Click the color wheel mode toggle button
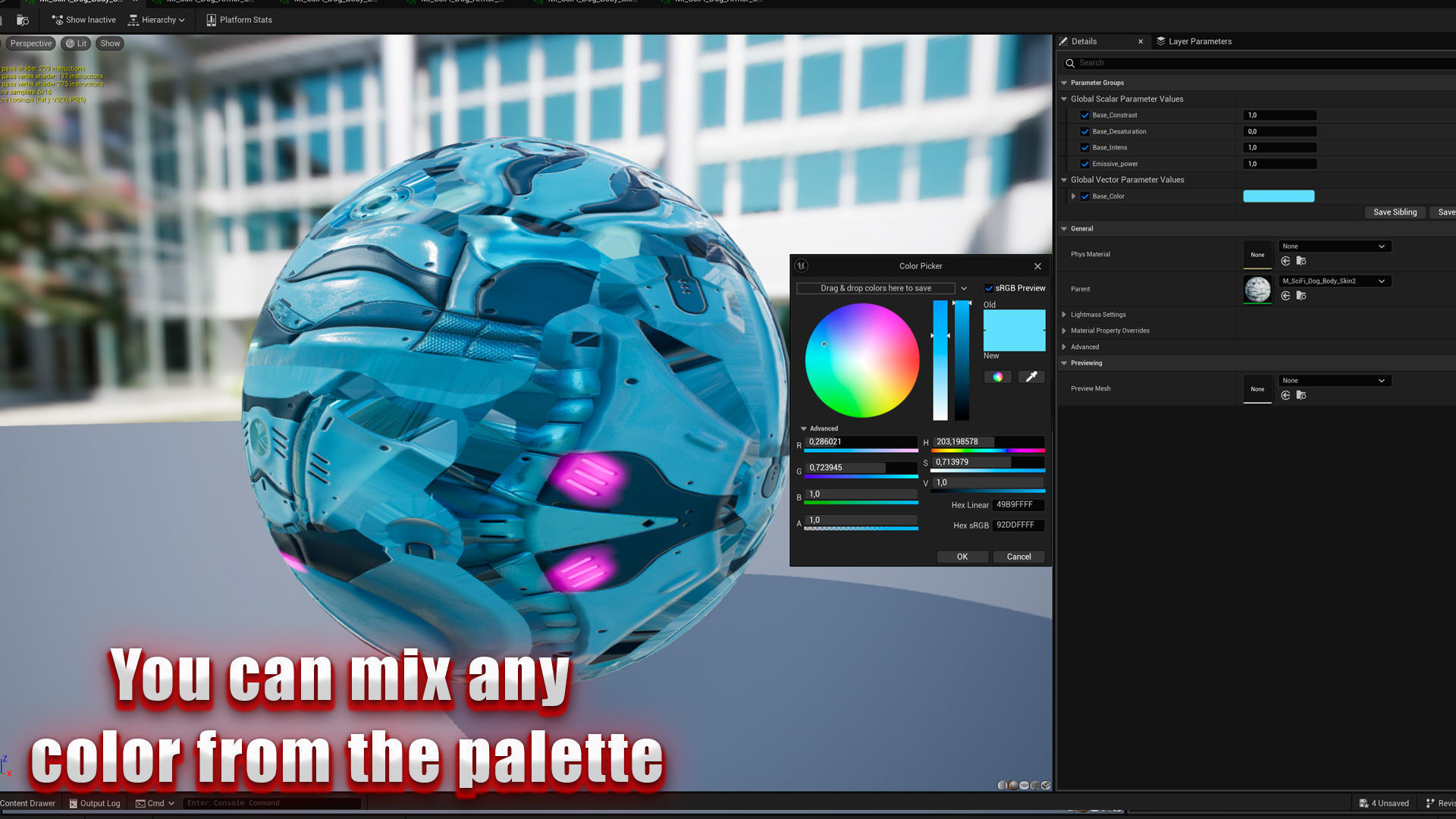The width and height of the screenshot is (1456, 819). click(x=997, y=377)
